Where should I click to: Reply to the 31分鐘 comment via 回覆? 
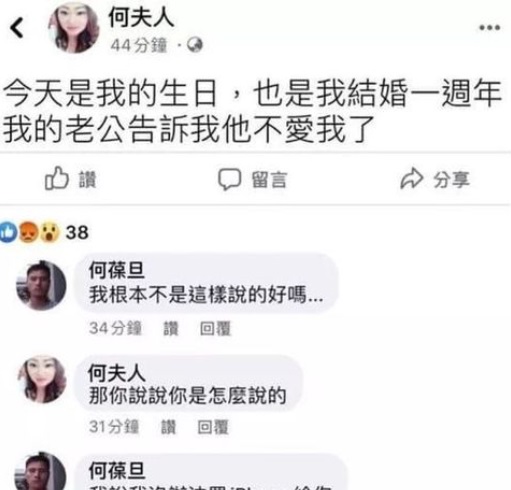tap(213, 427)
